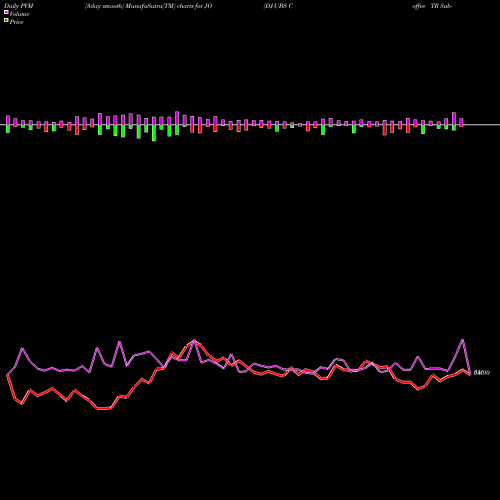
Task: Click the tallest green volume bar below baseline
Action: (x=154, y=133)
